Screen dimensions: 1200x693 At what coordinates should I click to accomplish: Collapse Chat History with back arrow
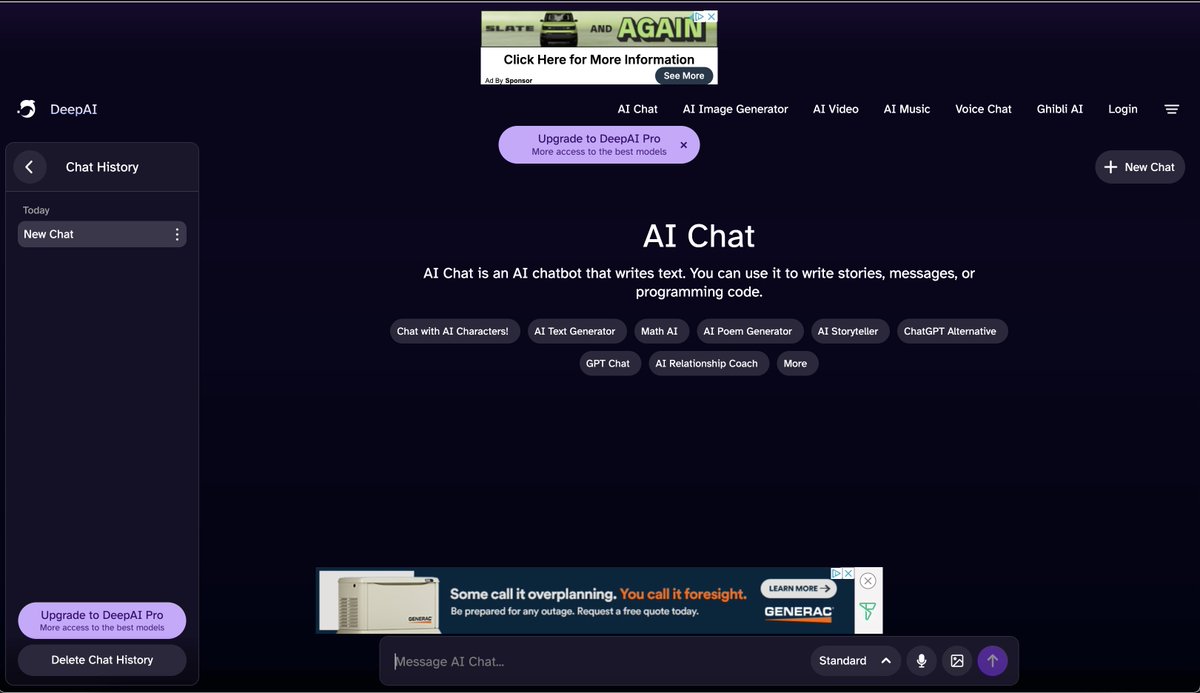29,167
